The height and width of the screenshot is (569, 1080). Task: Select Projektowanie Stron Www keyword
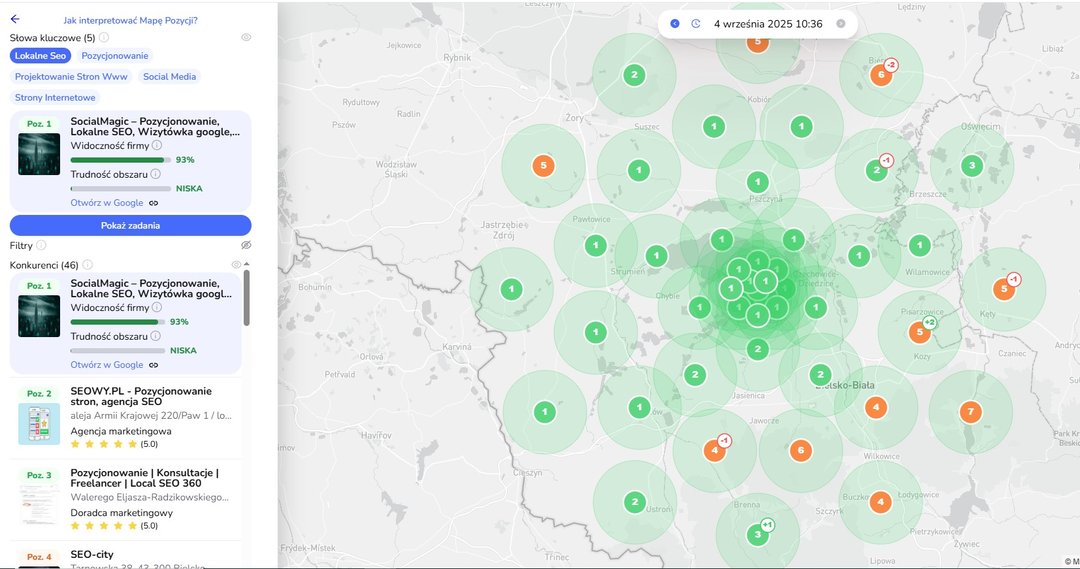click(71, 76)
